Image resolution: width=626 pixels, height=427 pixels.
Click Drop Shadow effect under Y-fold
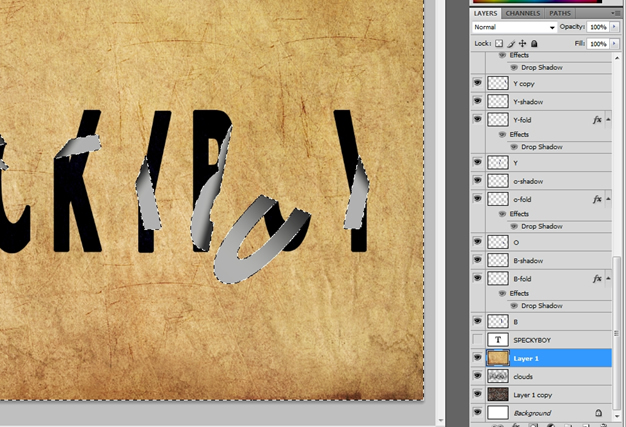542,147
